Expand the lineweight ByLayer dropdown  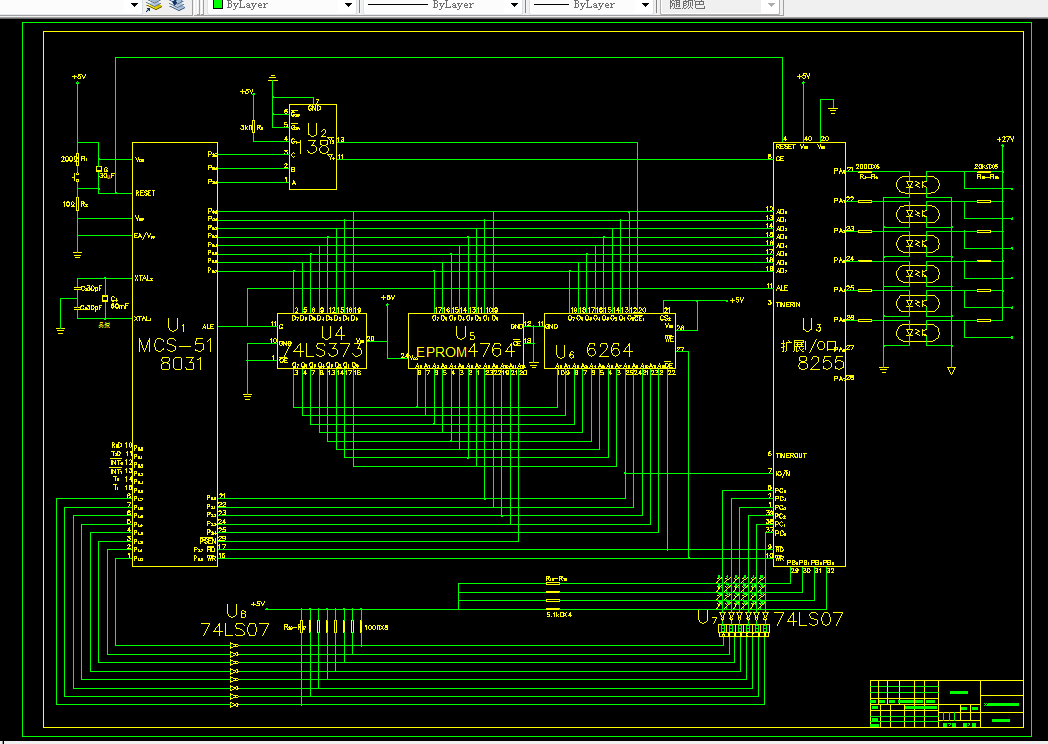click(x=645, y=5)
